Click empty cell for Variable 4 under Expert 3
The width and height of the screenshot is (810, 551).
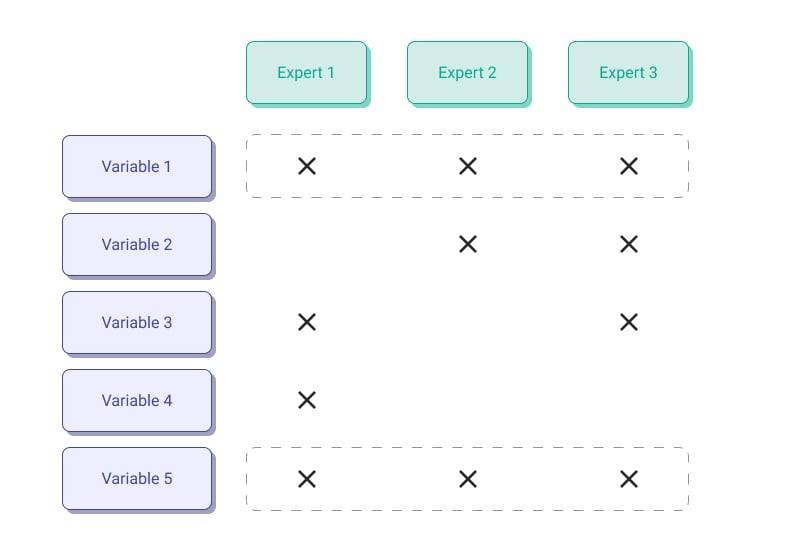click(629, 400)
